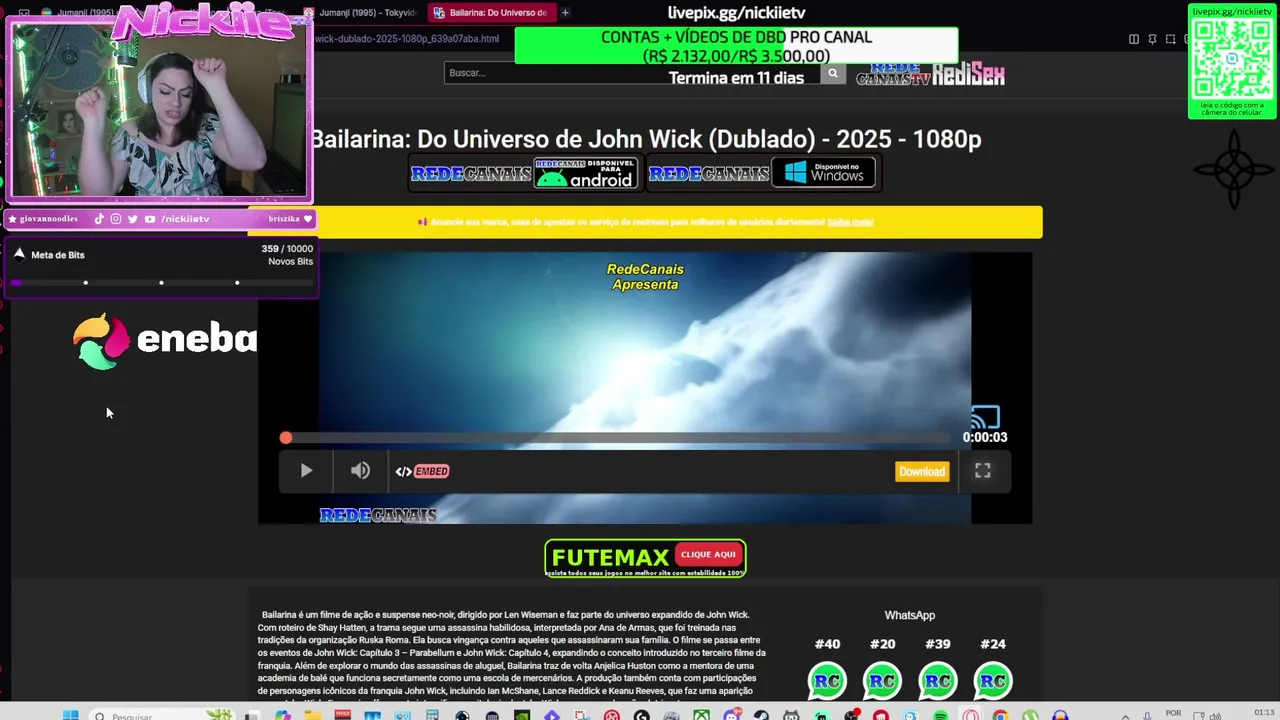
Task: Open Discord from the taskbar
Action: point(732,714)
